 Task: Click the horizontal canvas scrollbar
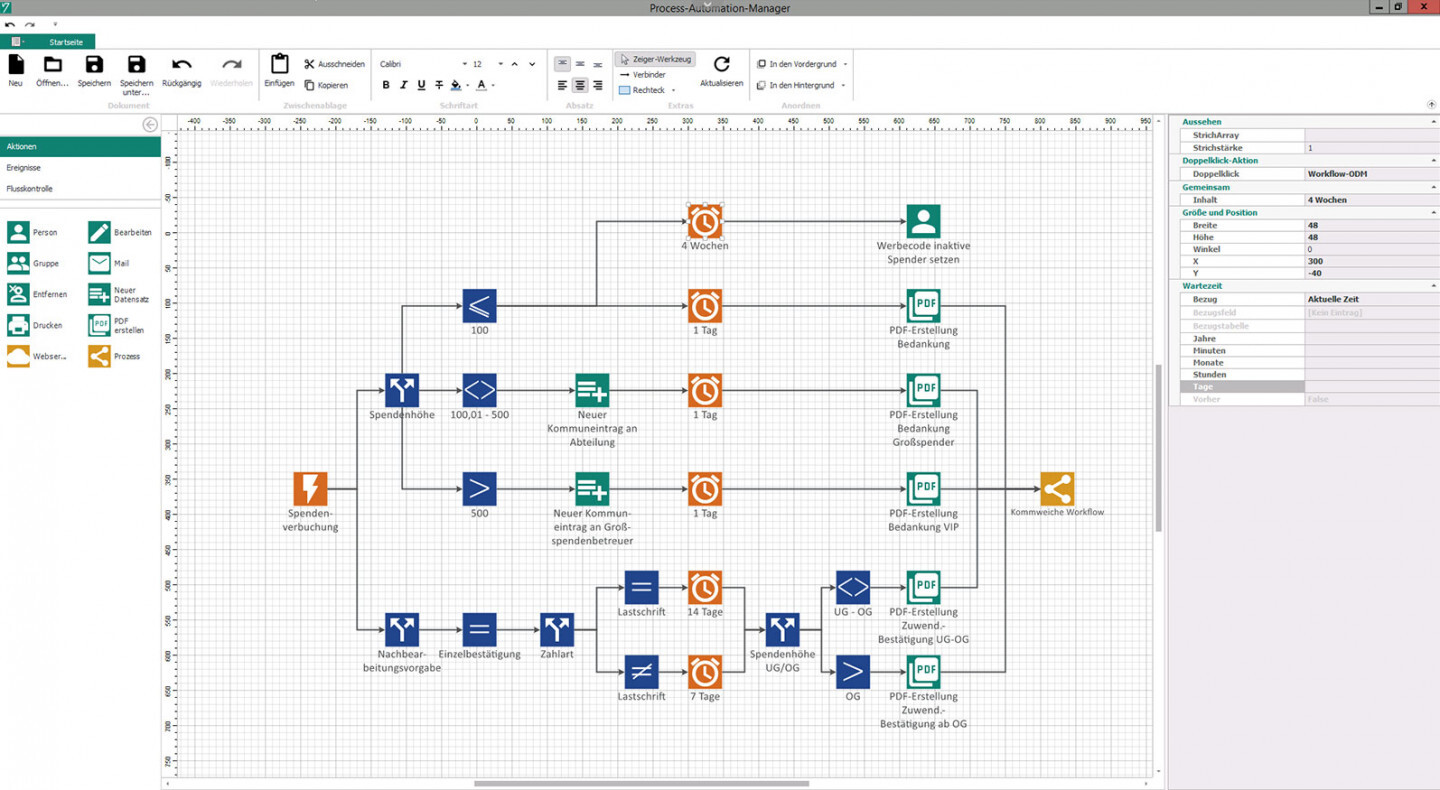(x=641, y=784)
